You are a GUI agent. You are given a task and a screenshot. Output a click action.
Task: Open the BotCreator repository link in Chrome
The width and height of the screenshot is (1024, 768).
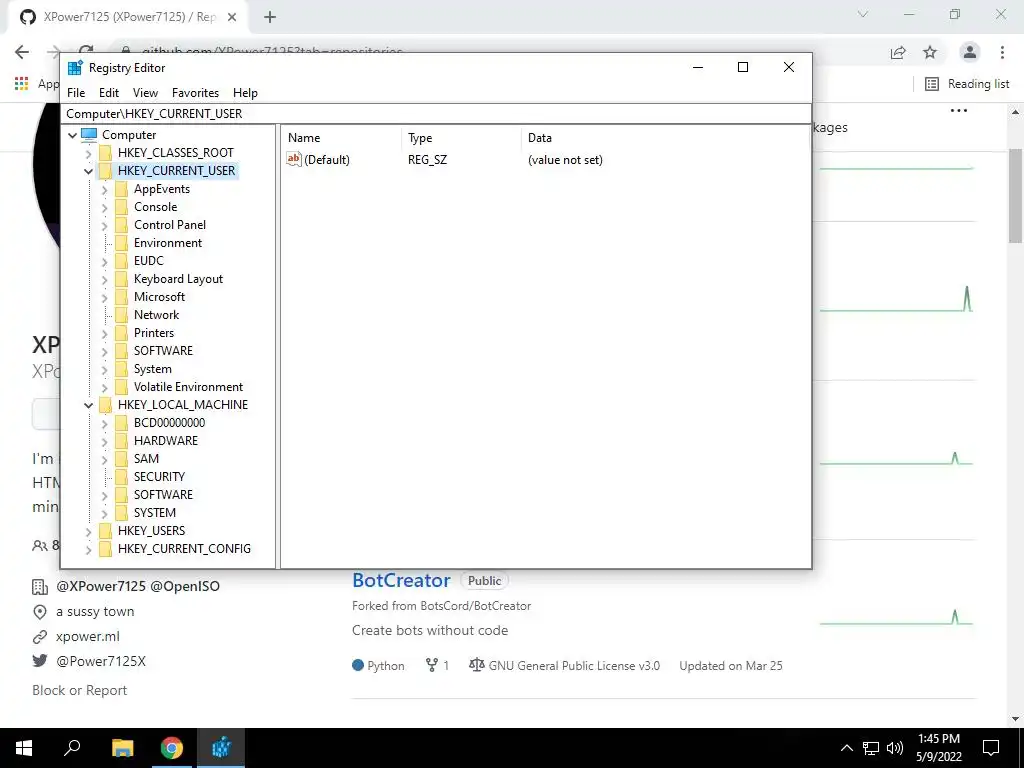(x=401, y=581)
